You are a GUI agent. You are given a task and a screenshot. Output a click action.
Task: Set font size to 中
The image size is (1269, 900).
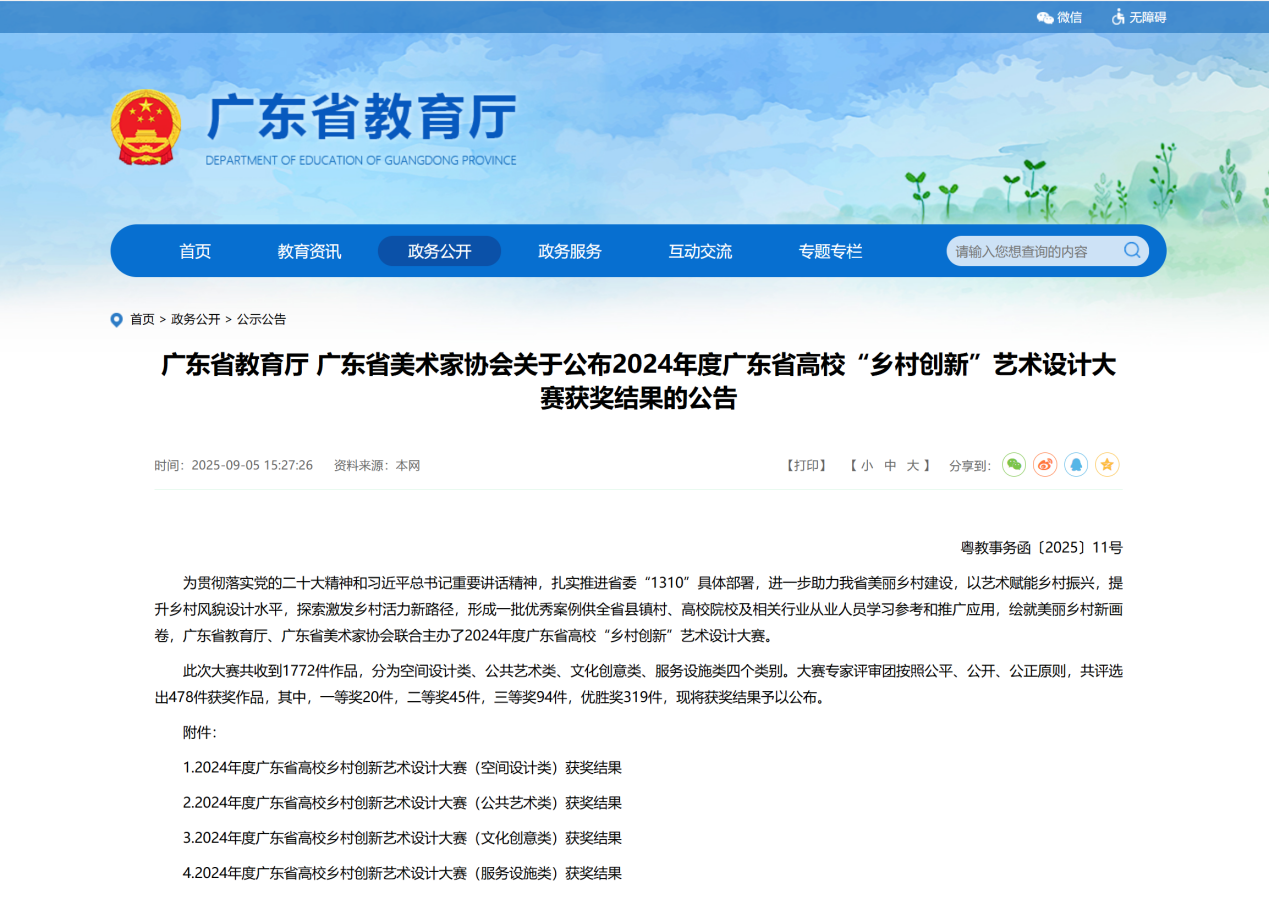[890, 466]
